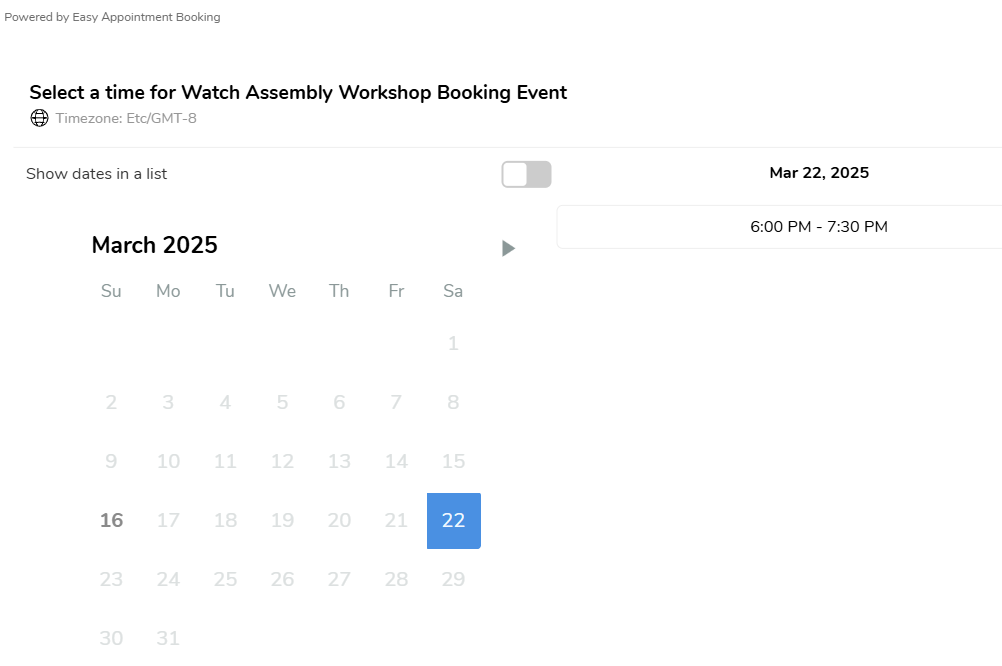Click the Timezone: Etc/GMT-8 label

(x=126, y=118)
